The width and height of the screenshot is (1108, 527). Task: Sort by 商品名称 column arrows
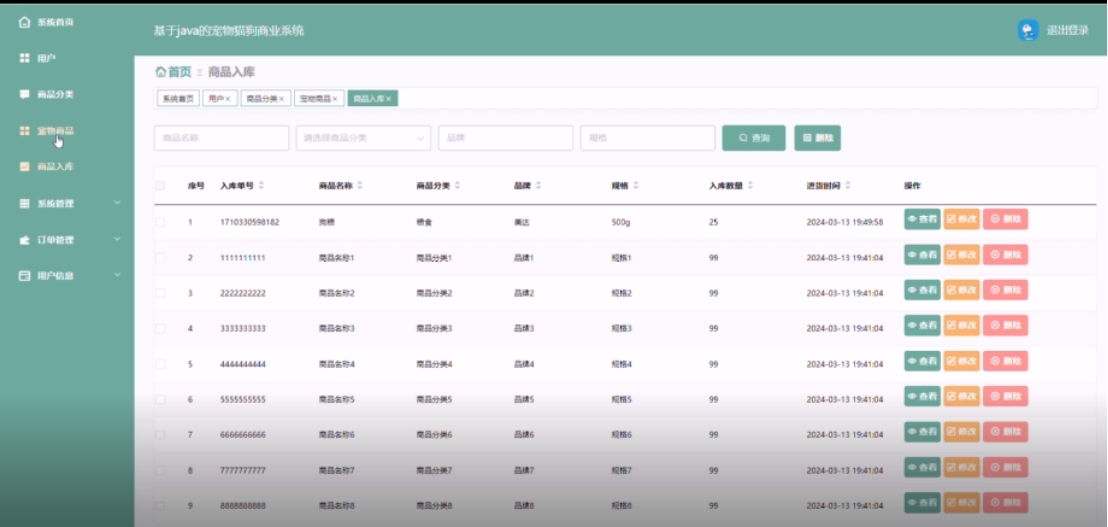coord(360,186)
